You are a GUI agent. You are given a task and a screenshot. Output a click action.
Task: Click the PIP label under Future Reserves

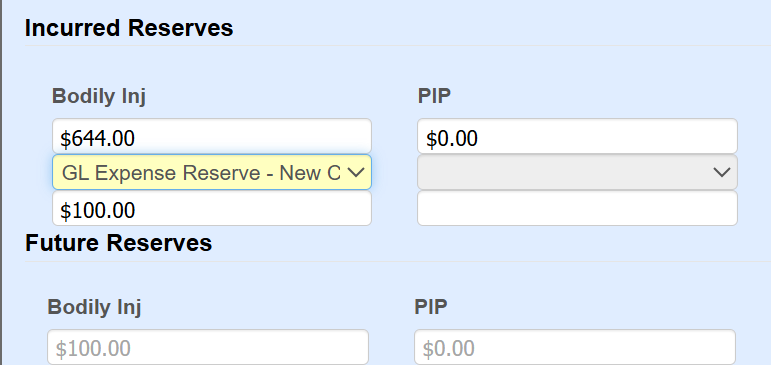click(431, 307)
